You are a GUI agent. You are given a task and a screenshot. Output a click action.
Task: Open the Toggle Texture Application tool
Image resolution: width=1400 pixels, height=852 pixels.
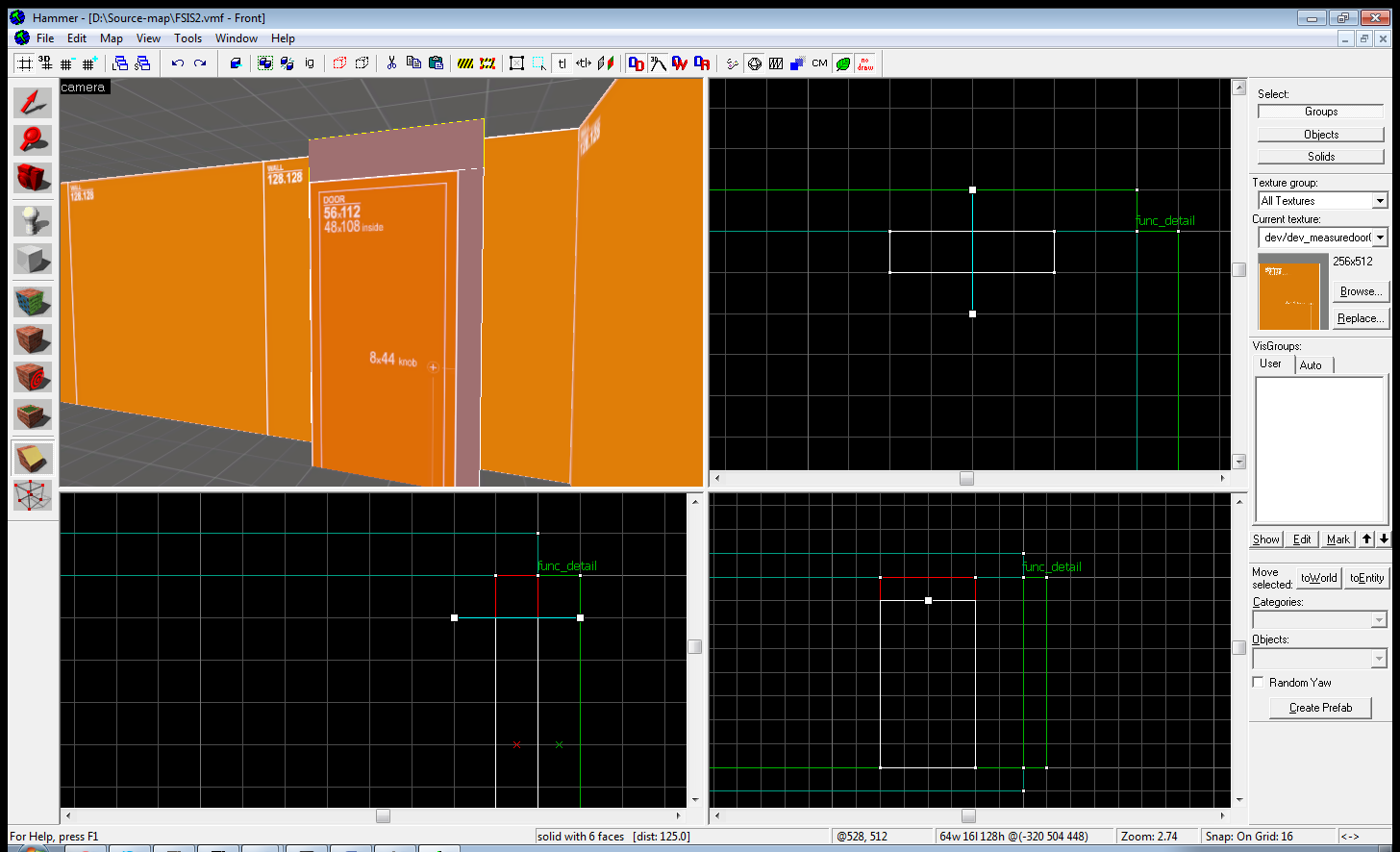(33, 302)
